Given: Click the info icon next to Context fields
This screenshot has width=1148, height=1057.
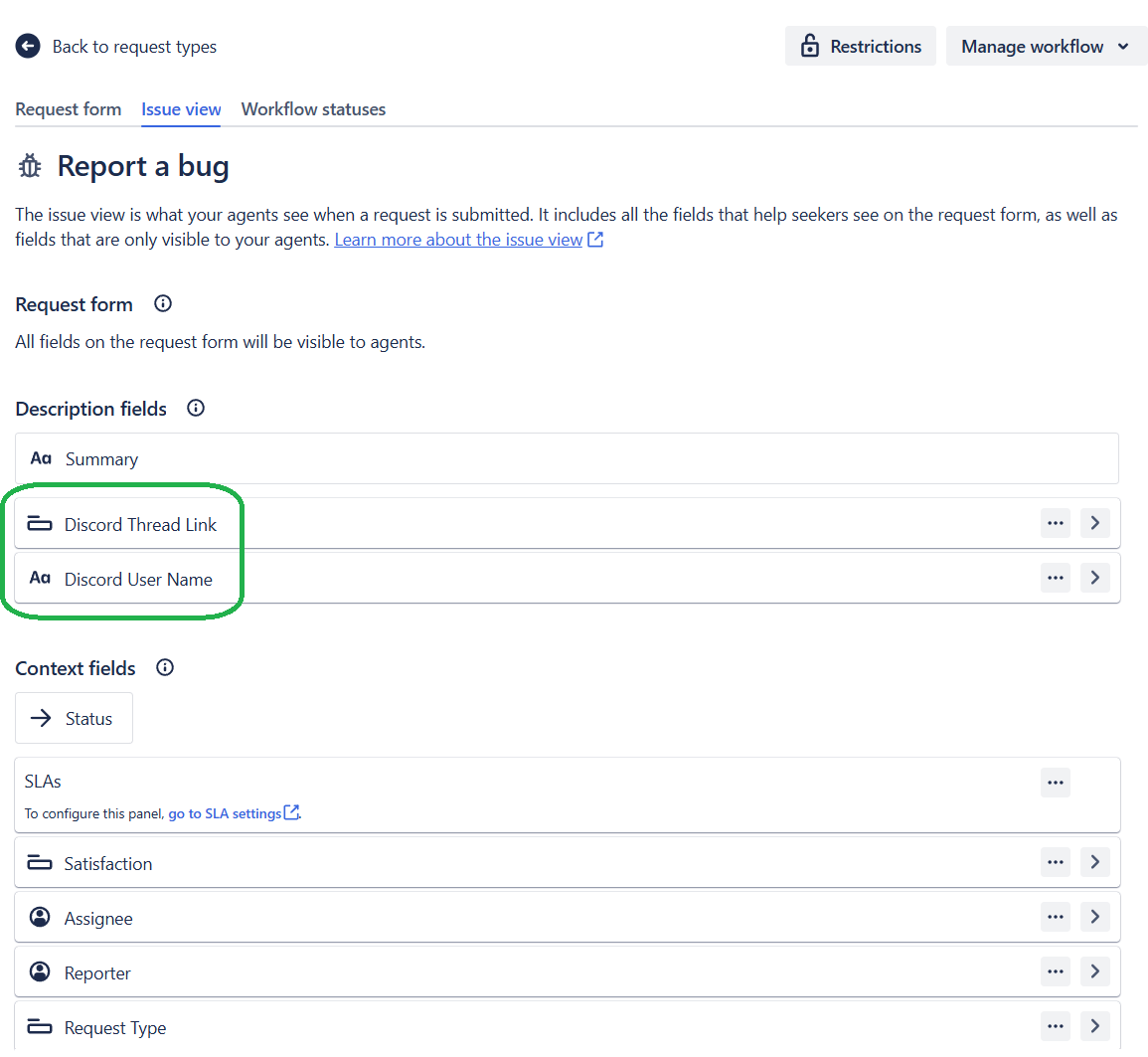Looking at the screenshot, I should 164,667.
